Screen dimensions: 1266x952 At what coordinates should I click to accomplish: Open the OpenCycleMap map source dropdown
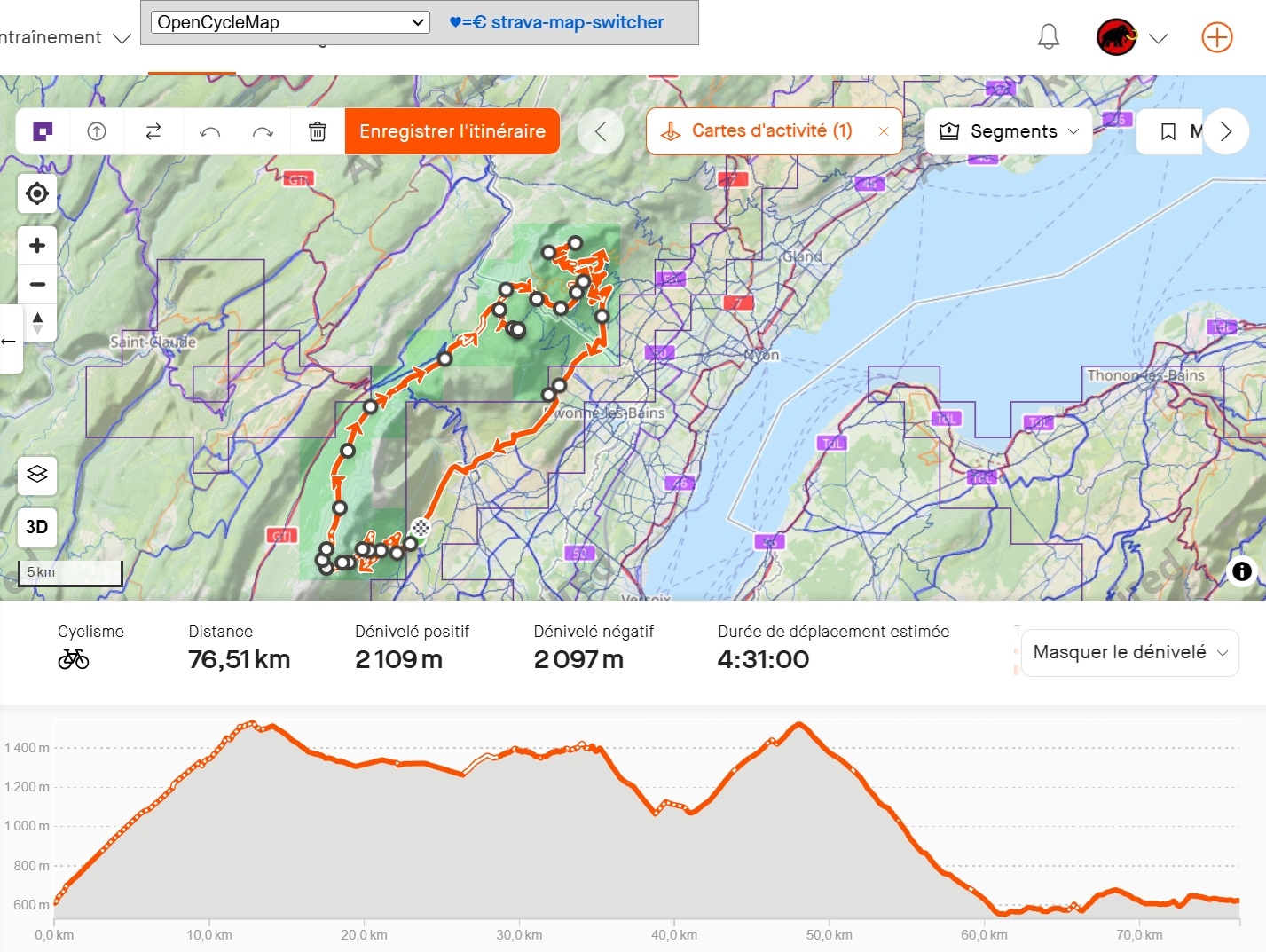pos(290,22)
